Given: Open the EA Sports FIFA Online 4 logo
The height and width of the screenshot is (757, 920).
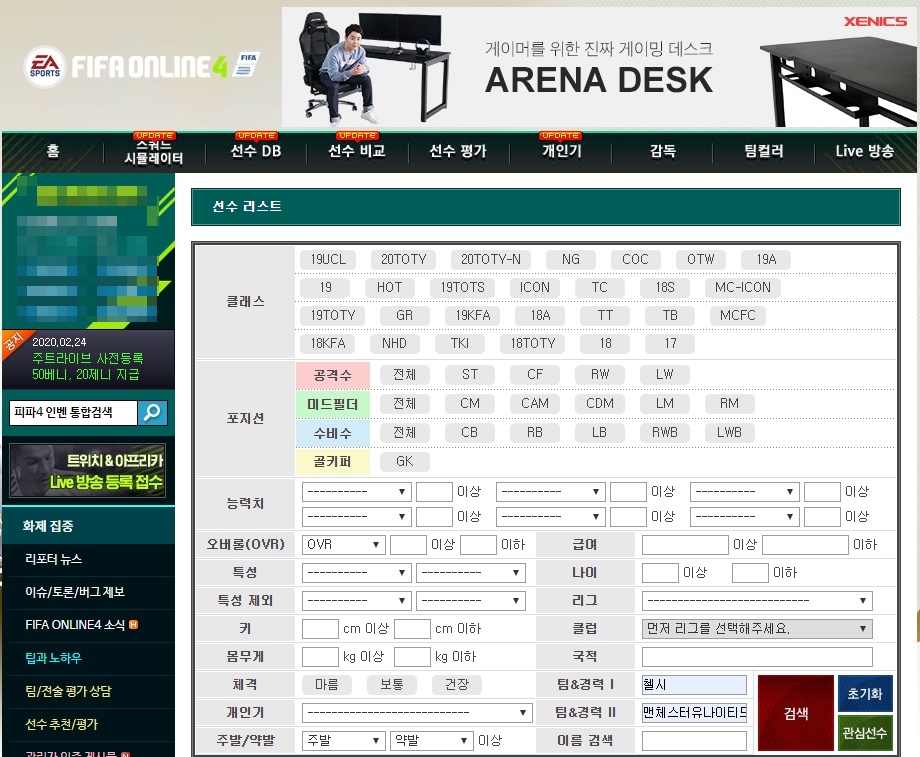Looking at the screenshot, I should (142, 66).
